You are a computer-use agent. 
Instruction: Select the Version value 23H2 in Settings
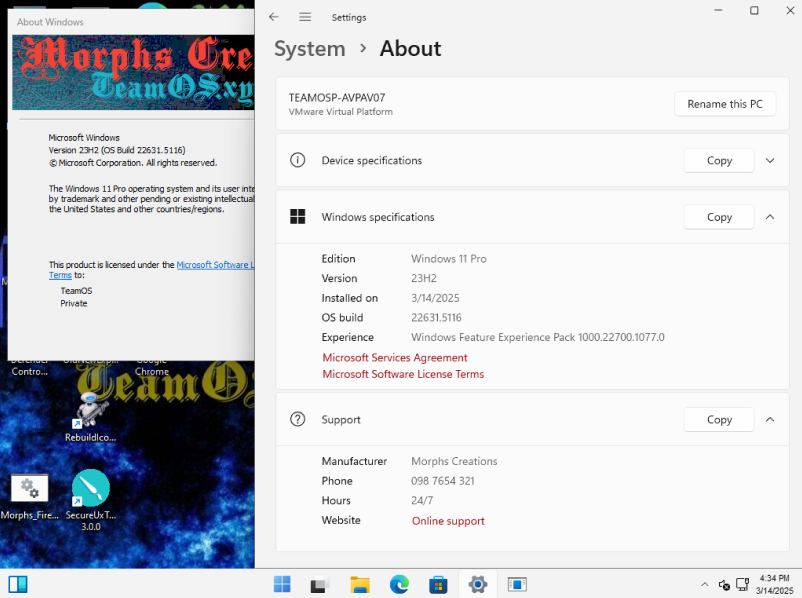click(x=424, y=278)
